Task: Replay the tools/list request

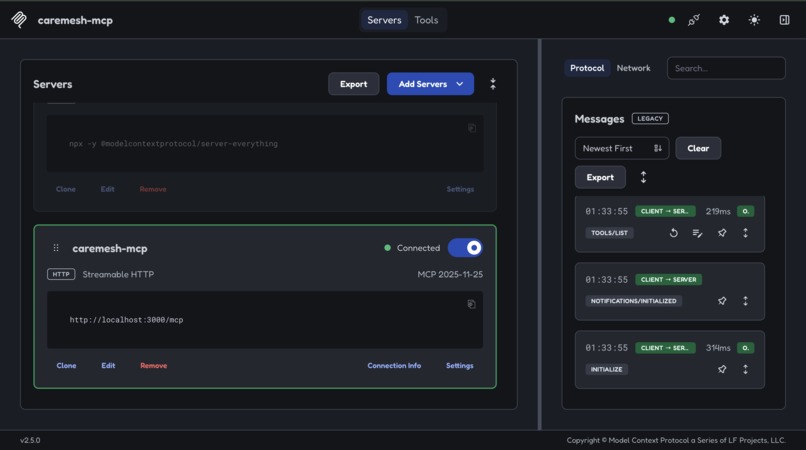Action: coord(673,233)
